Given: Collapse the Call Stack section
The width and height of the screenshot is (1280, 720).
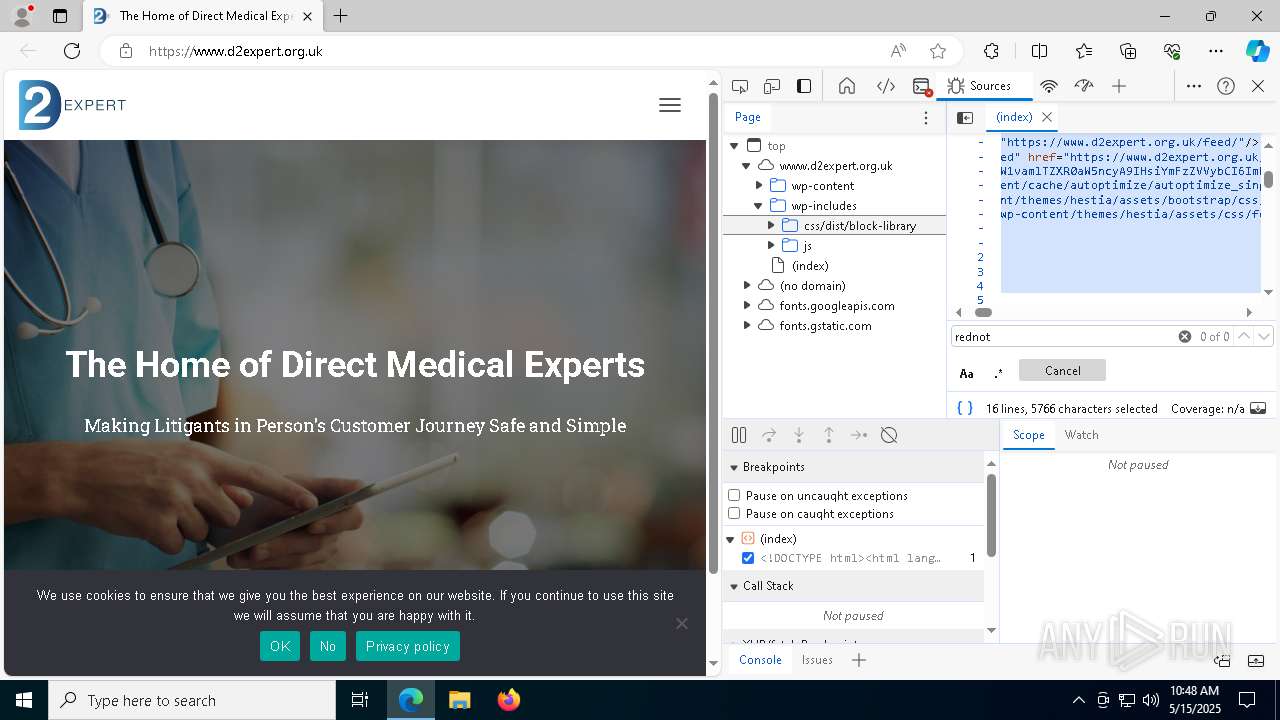Looking at the screenshot, I should 734,586.
